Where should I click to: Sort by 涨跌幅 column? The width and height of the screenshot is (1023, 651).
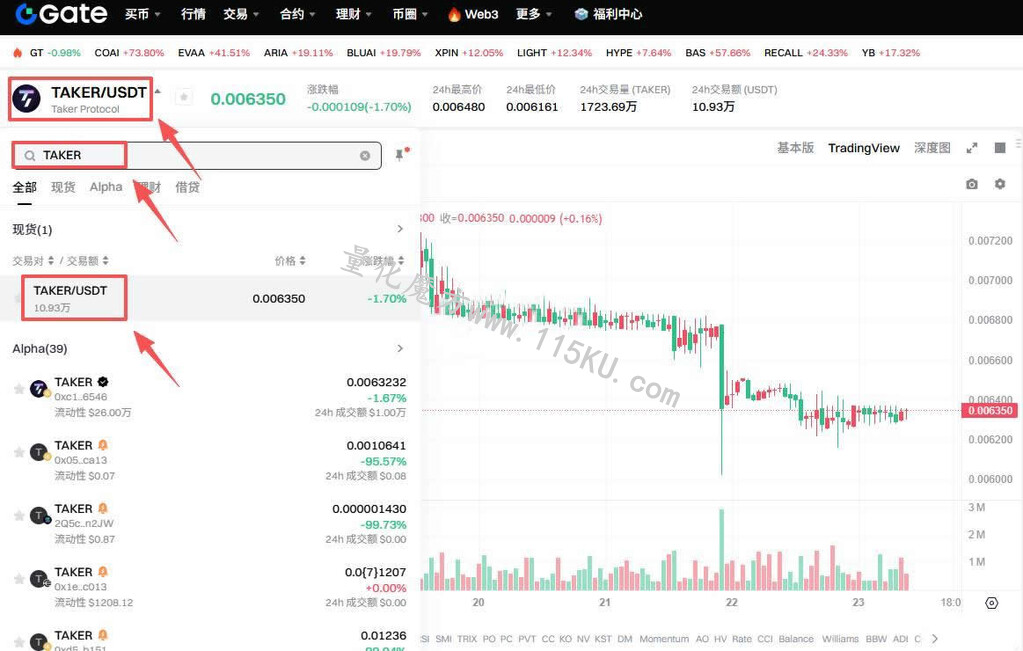pos(384,261)
